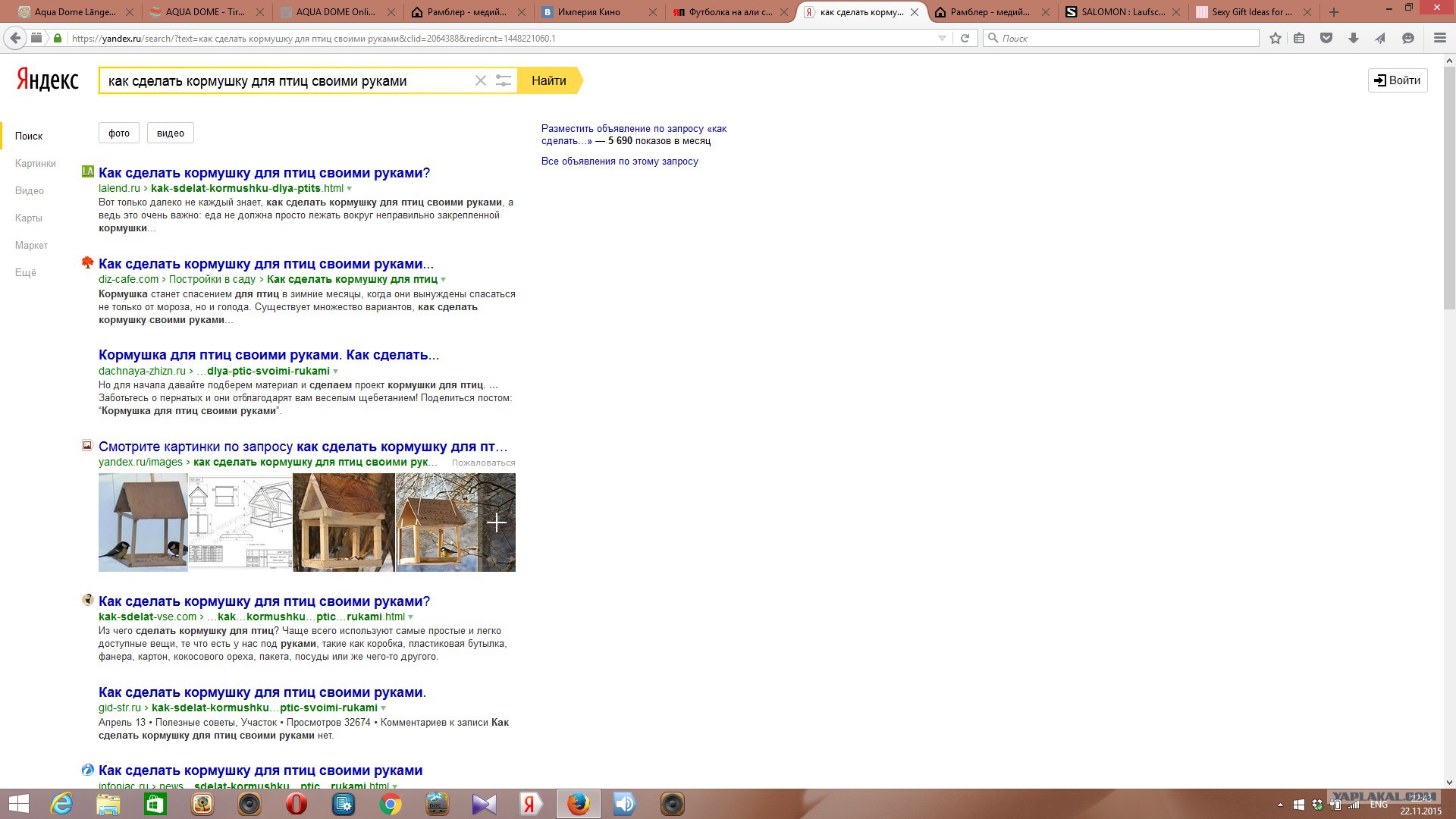Open the ENG language indicator in tray

point(1379,805)
